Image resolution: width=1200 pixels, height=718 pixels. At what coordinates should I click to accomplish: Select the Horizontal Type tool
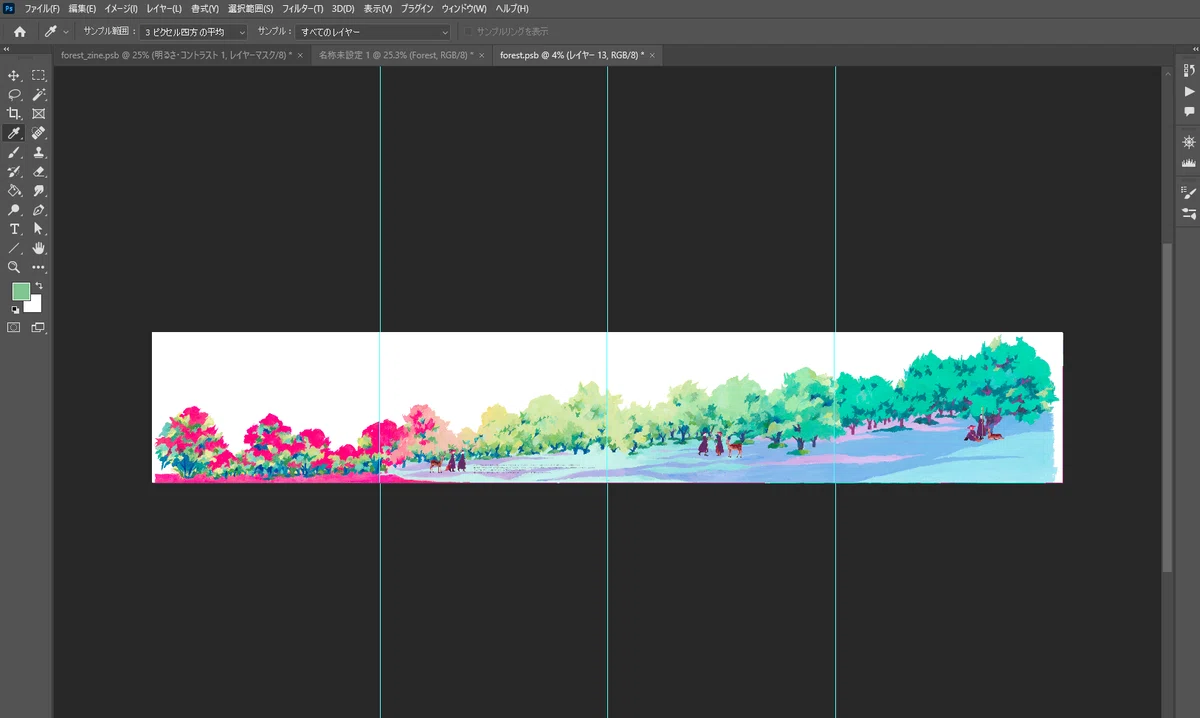[14, 229]
